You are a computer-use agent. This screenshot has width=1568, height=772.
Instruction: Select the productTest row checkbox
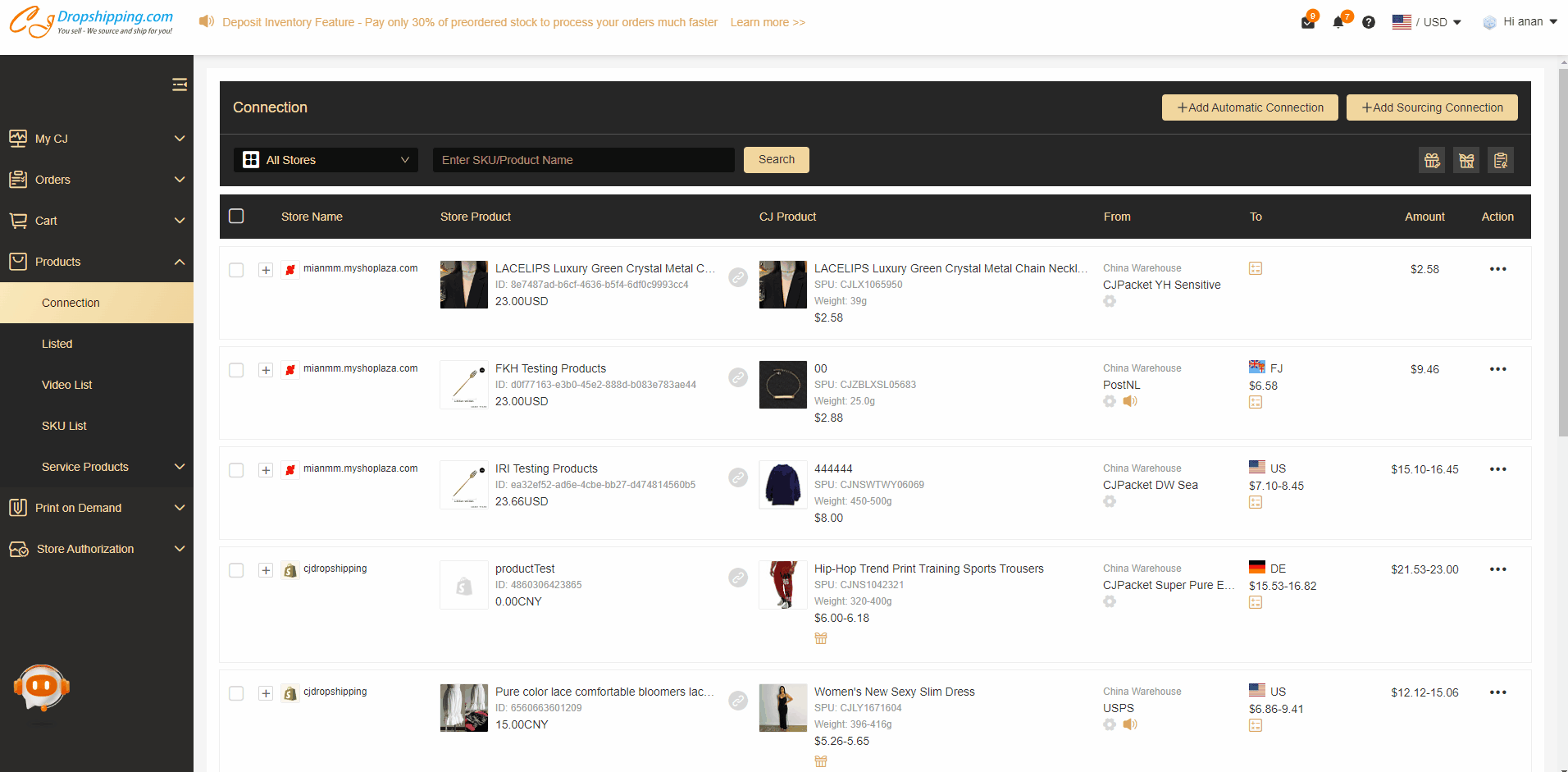click(x=236, y=570)
